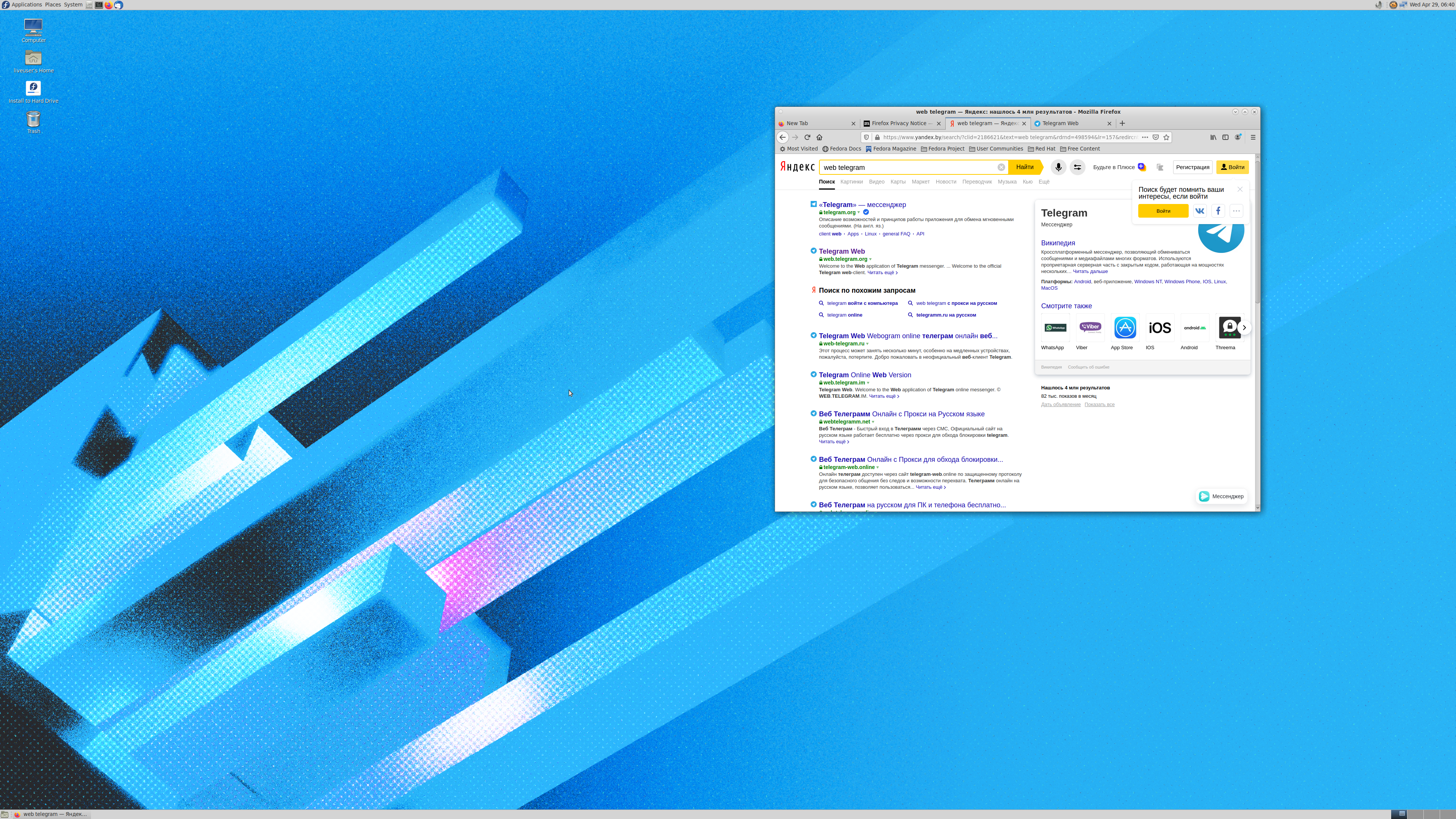
Task: Start voice search with microphone icon
Action: coord(1058,167)
